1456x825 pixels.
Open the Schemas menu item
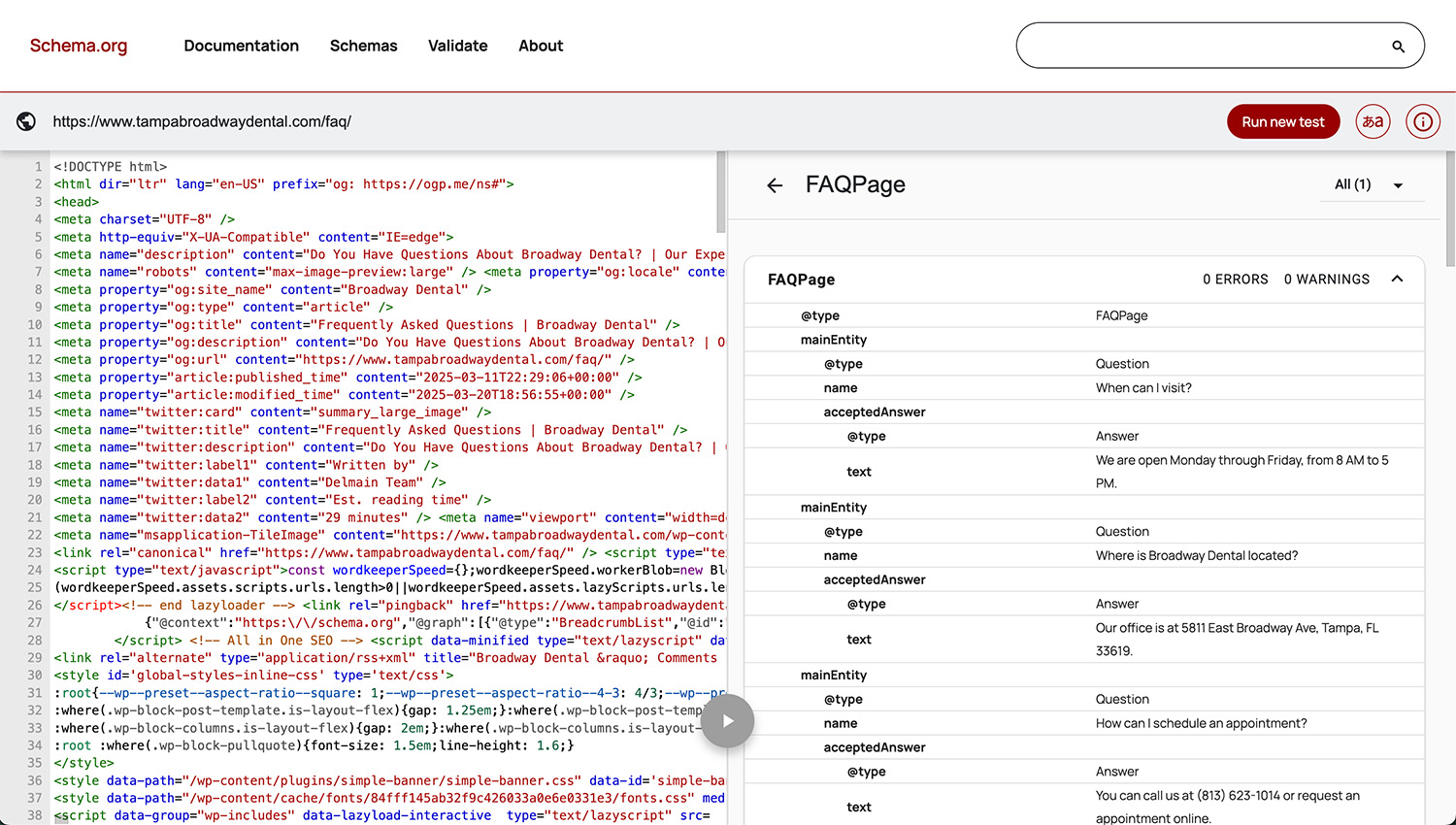pos(363,46)
